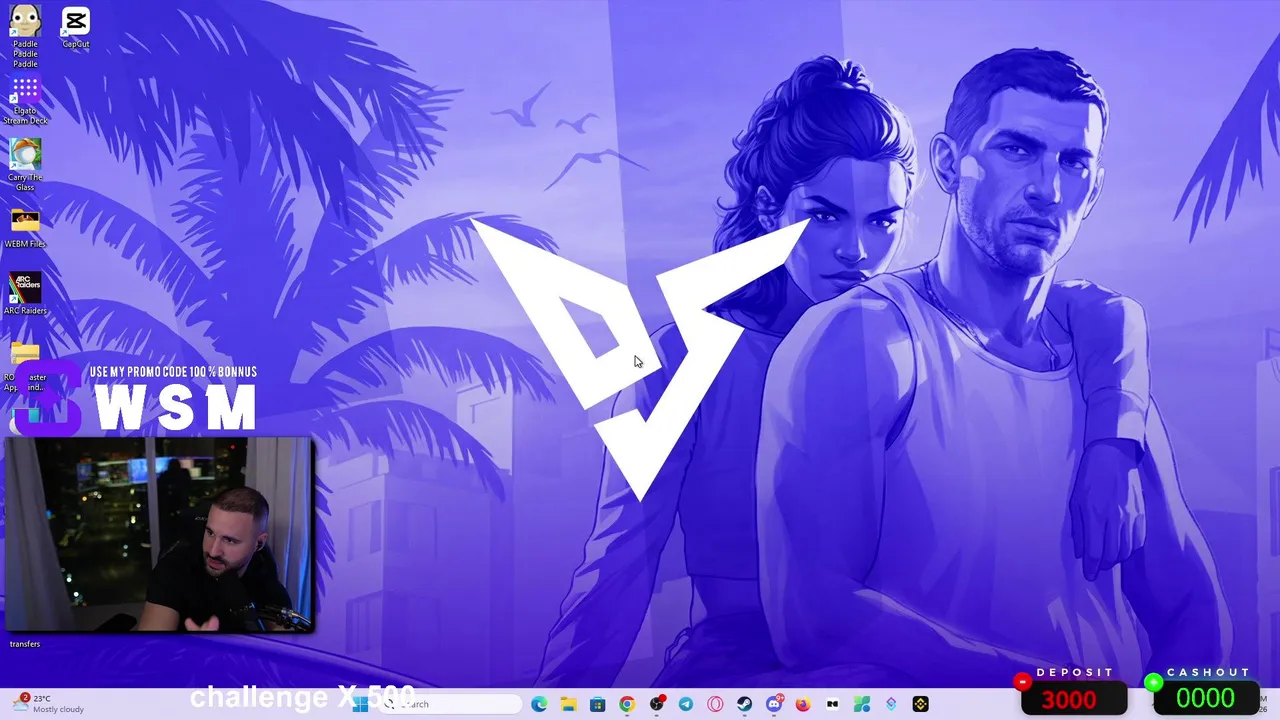Open the ARC Raiders desktop shortcut
The width and height of the screenshot is (1280, 720).
coord(25,294)
